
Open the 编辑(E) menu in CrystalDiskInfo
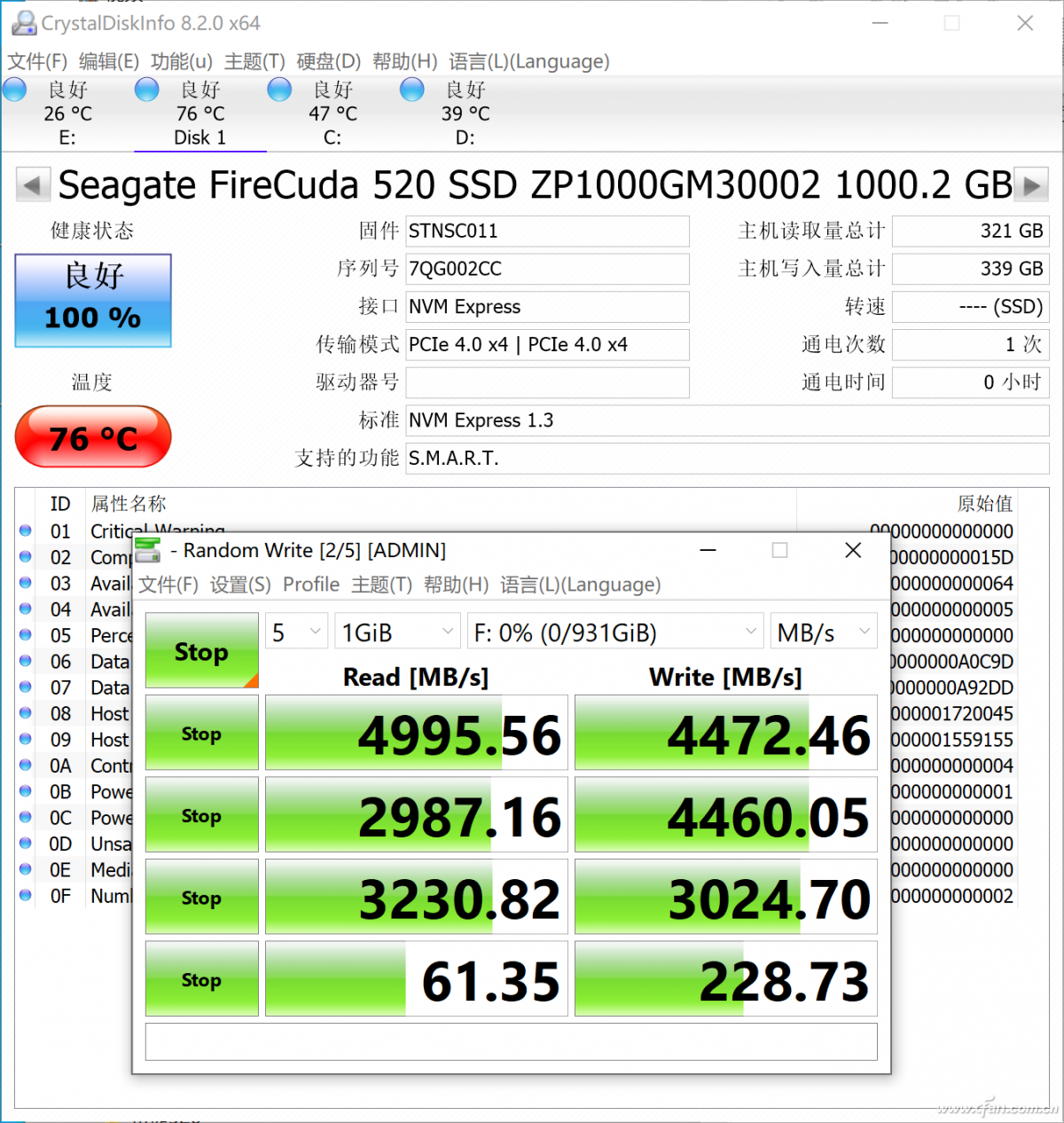(109, 61)
